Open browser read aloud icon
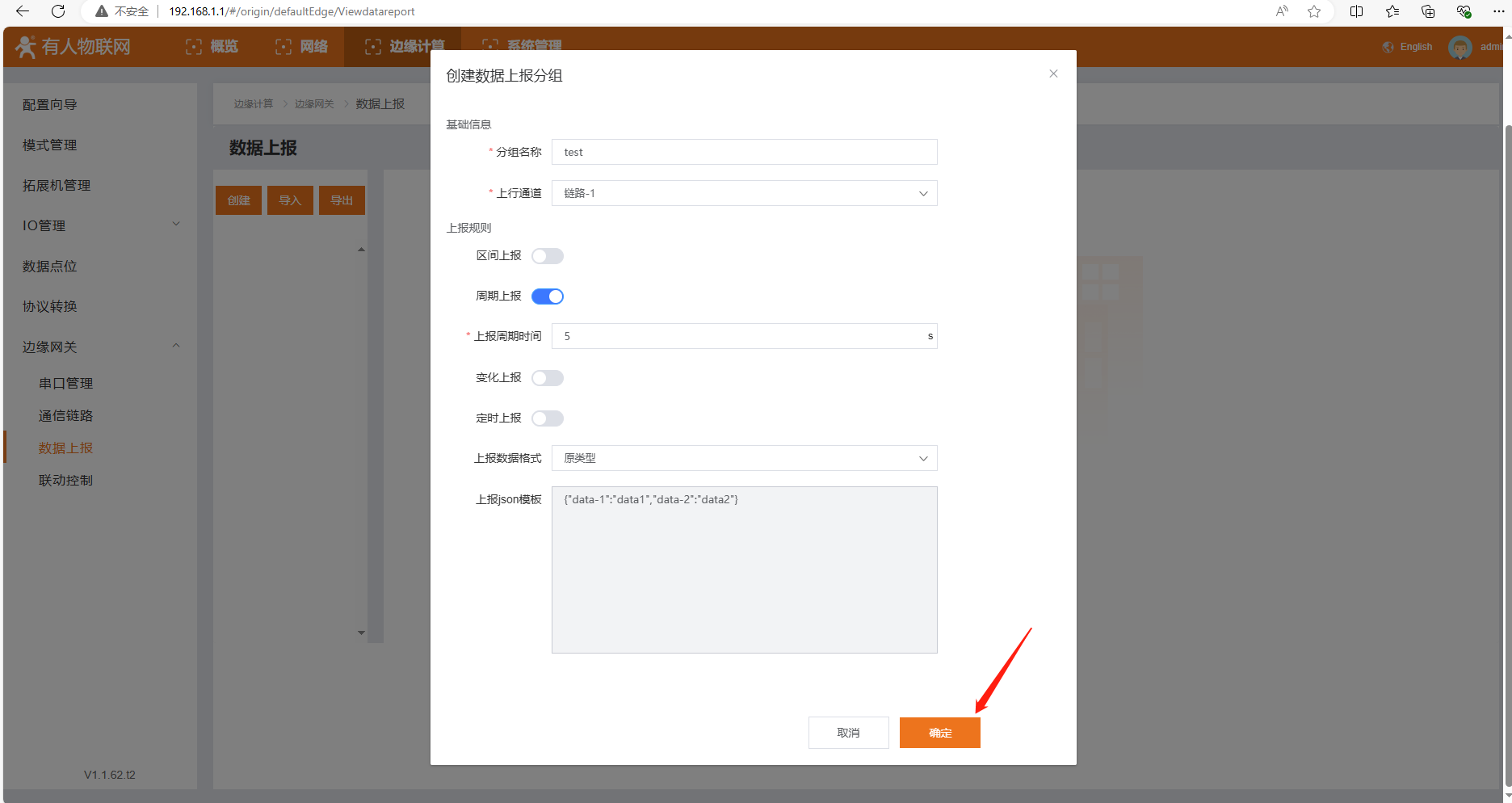The width and height of the screenshot is (1512, 803). click(1282, 11)
